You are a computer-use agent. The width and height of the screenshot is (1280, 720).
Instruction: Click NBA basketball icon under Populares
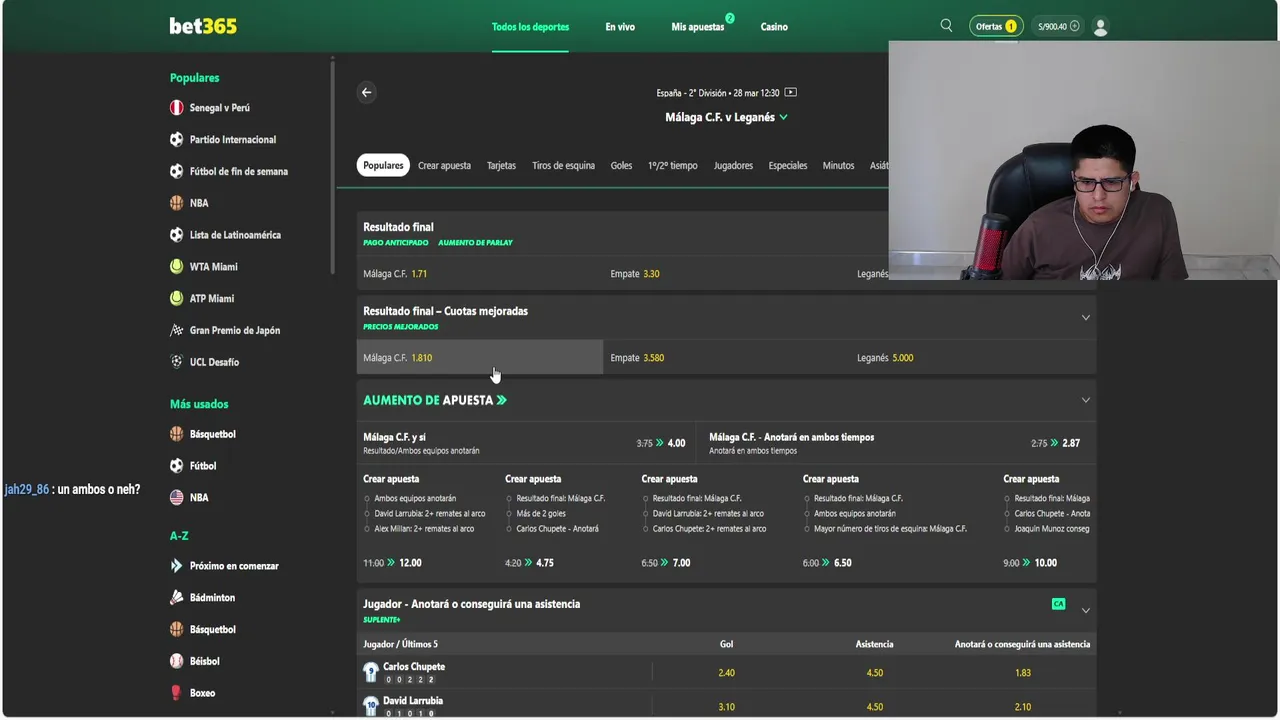pos(176,203)
